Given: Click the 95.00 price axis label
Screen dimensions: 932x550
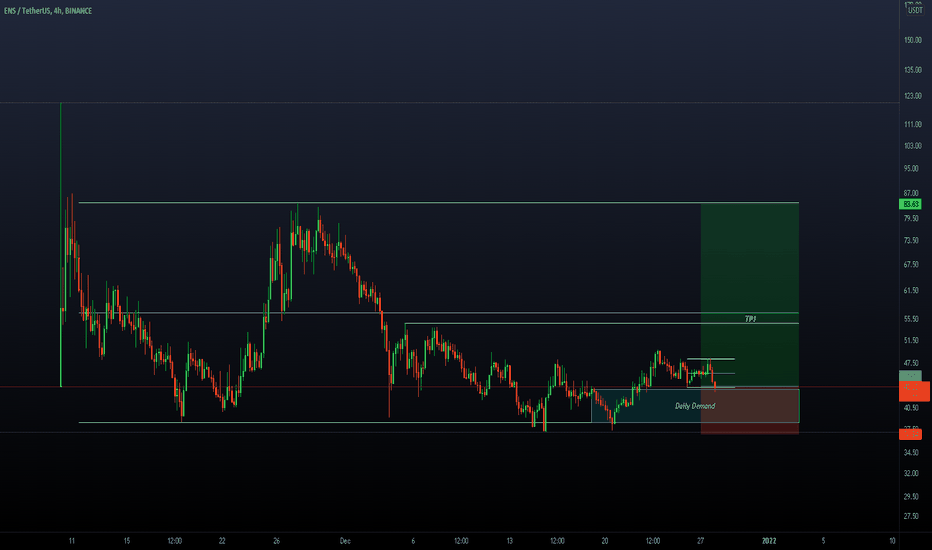Looking at the screenshot, I should pyautogui.click(x=911, y=168).
